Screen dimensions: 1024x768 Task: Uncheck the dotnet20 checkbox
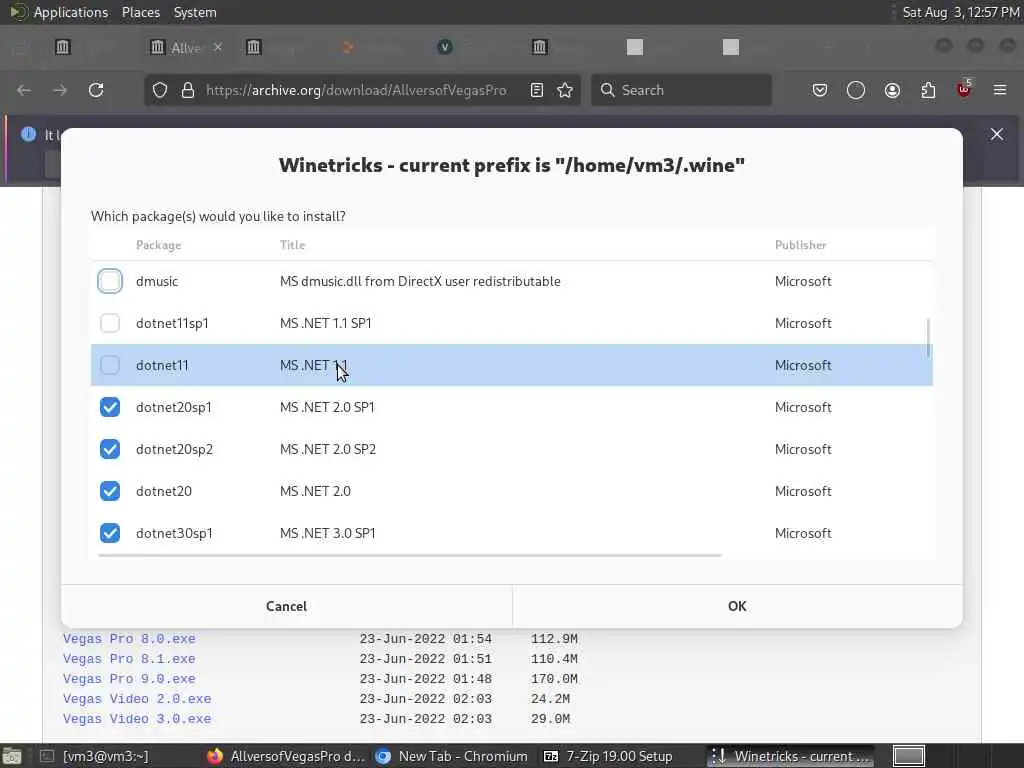[110, 491]
